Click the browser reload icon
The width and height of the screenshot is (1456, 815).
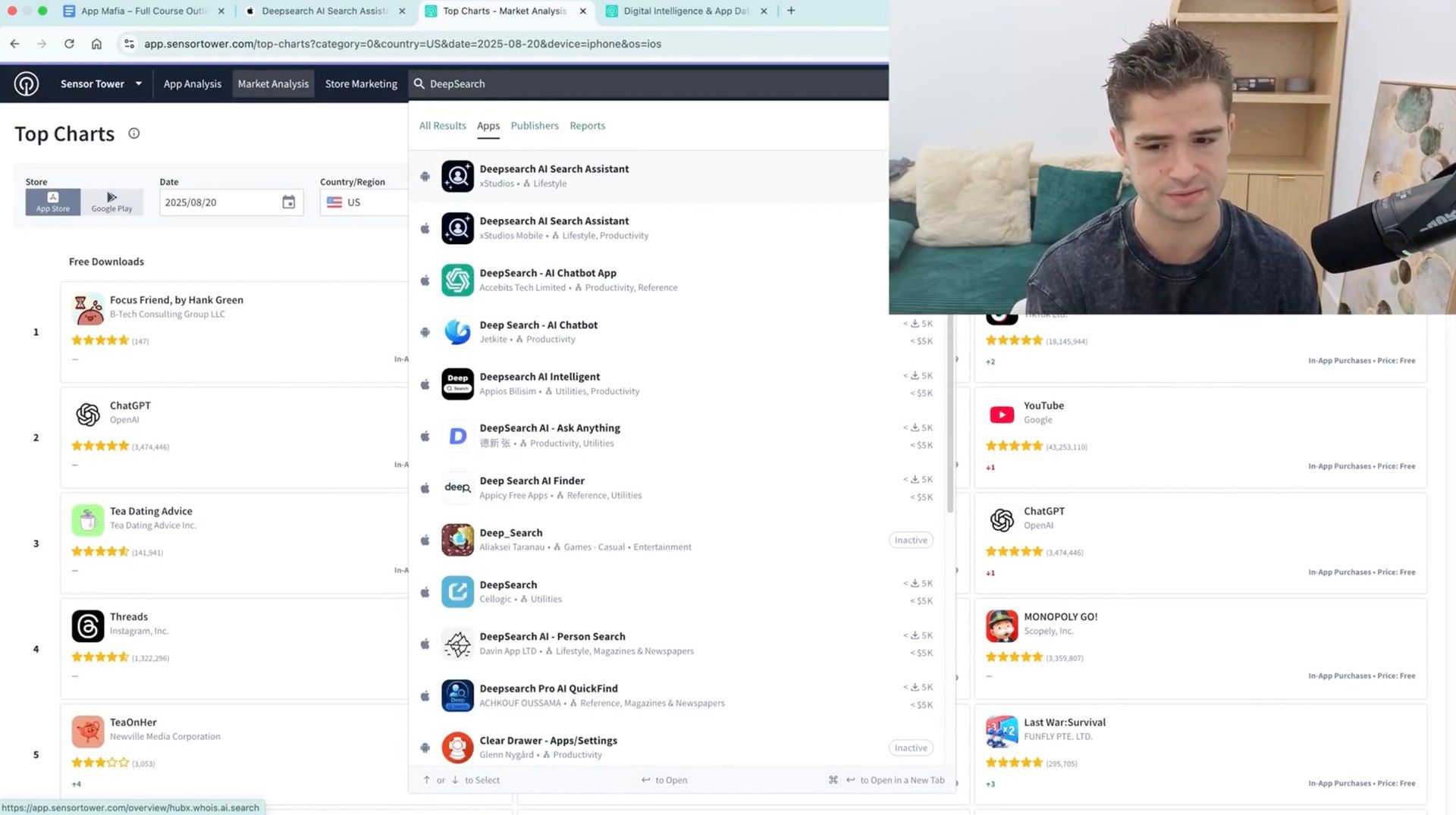[x=69, y=44]
